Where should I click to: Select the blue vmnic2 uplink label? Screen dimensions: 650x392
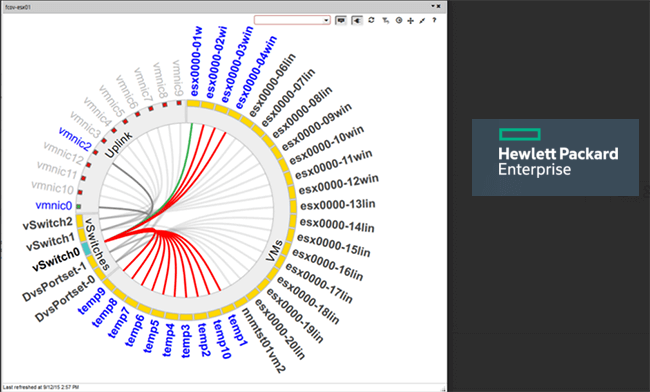[x=75, y=139]
